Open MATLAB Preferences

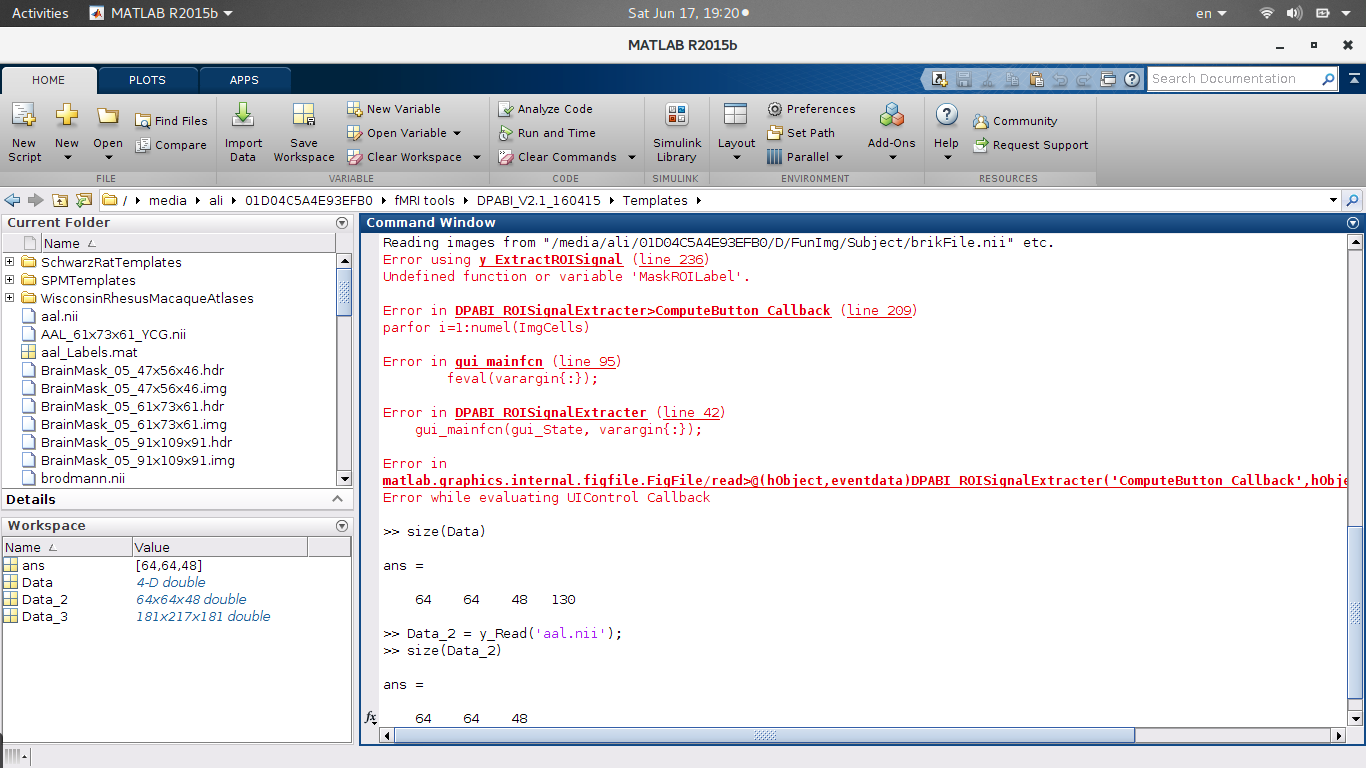(811, 109)
